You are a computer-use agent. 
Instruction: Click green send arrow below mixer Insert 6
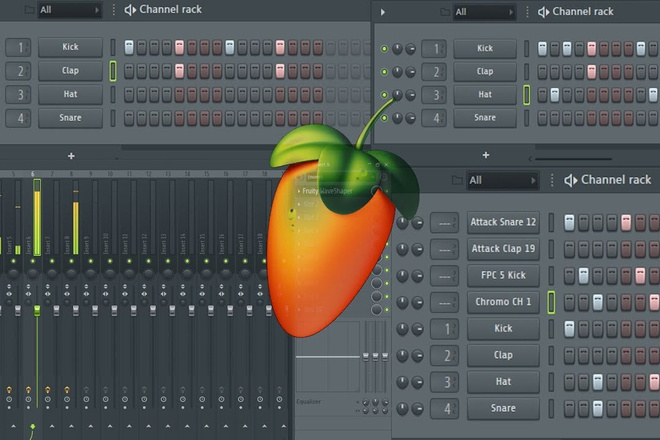pos(32,427)
